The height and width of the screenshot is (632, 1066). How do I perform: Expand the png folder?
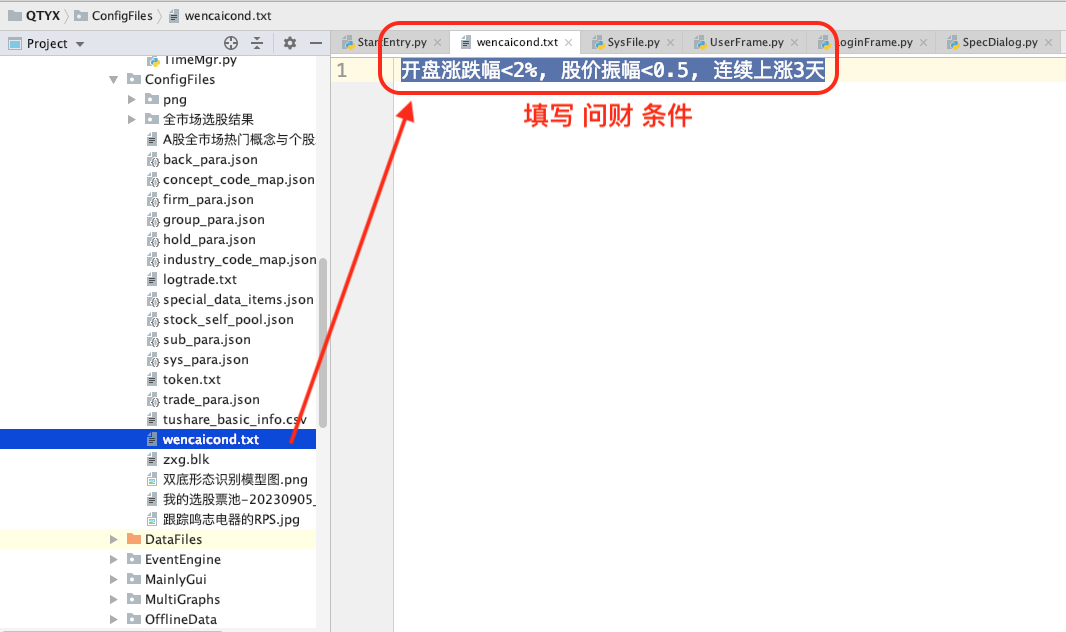point(131,99)
